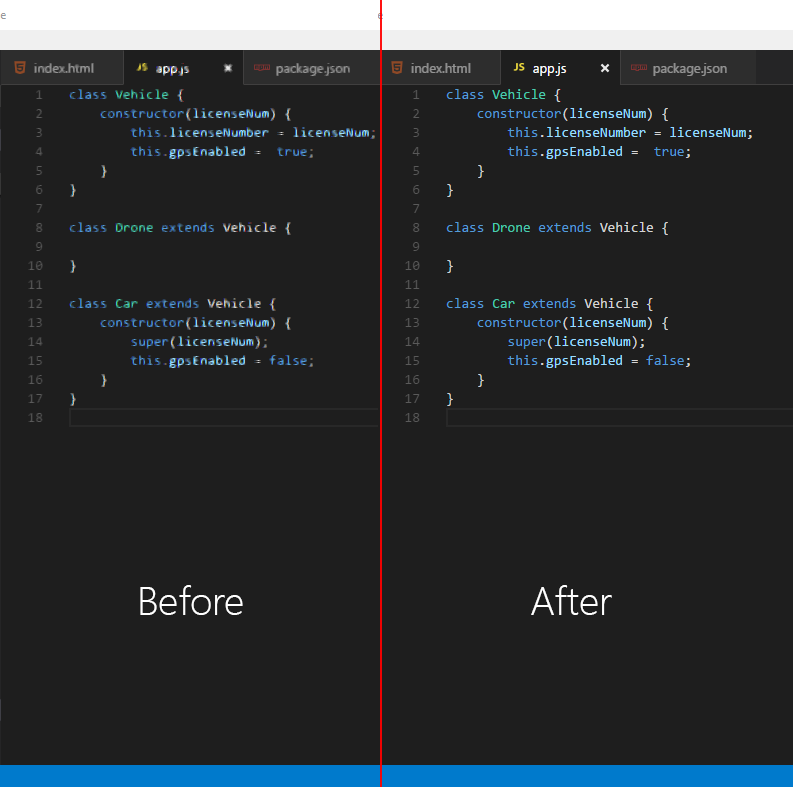
Task: Click 'this.gpsEnabled = false;' in After pane
Action: point(599,361)
